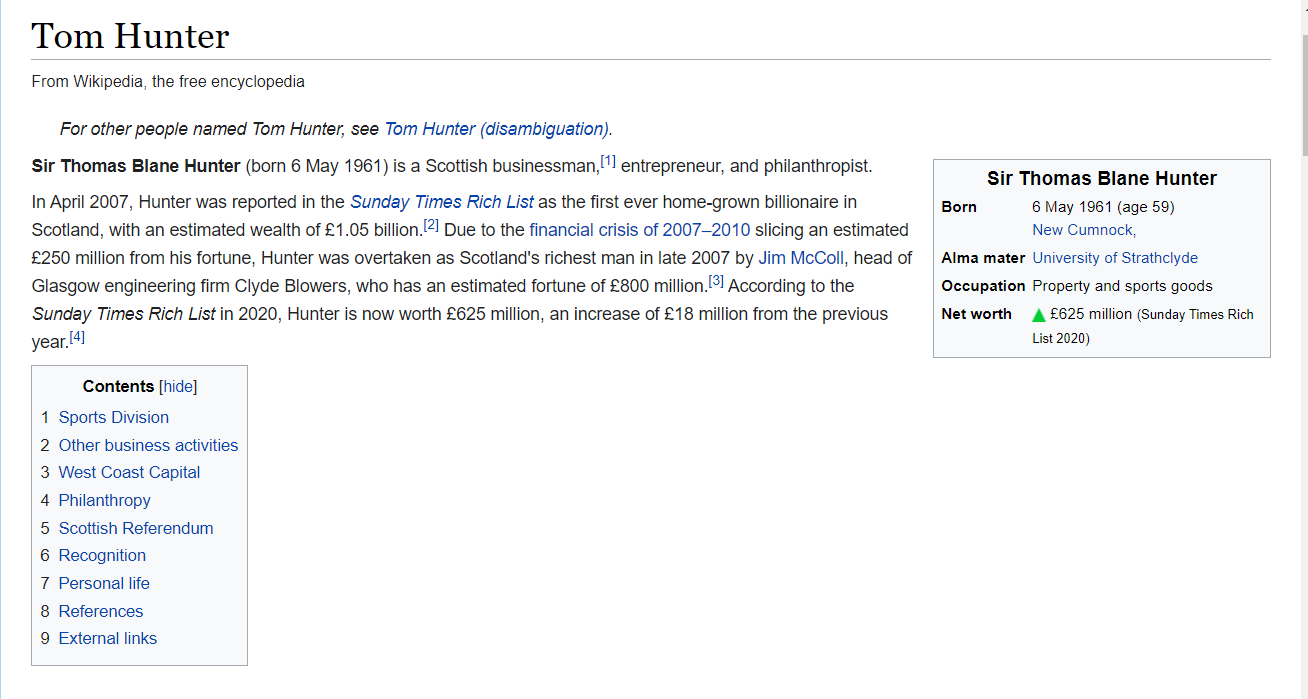Open the Sunday Times Rich List link

click(x=441, y=202)
